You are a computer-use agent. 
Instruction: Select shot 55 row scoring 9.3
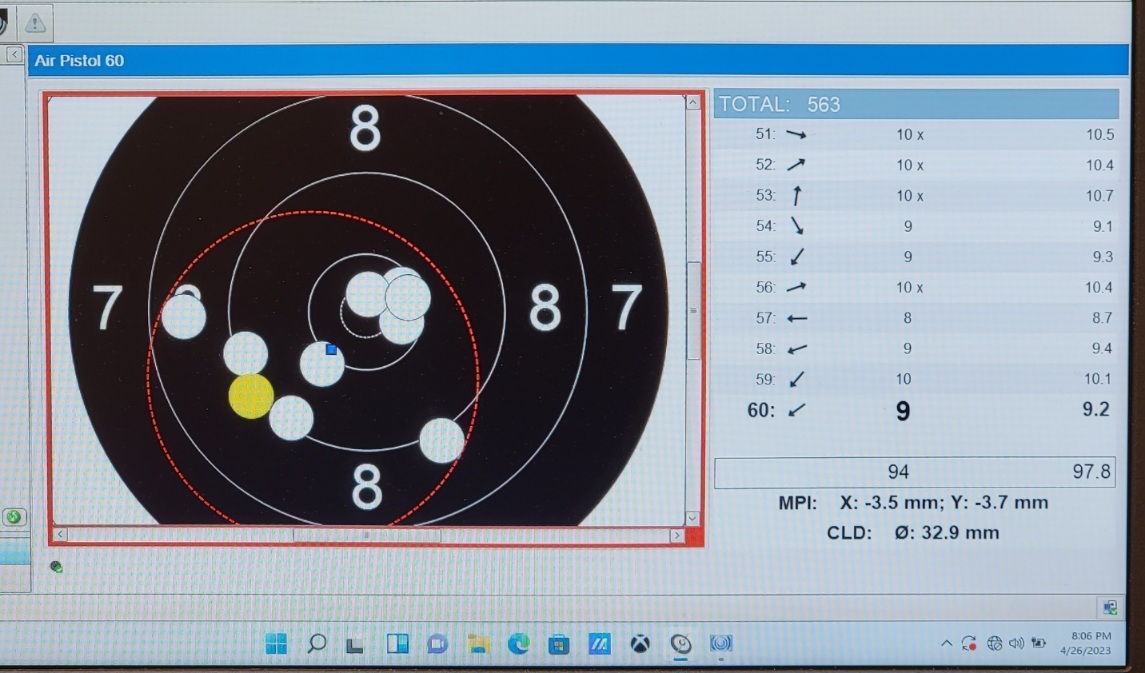[916, 257]
